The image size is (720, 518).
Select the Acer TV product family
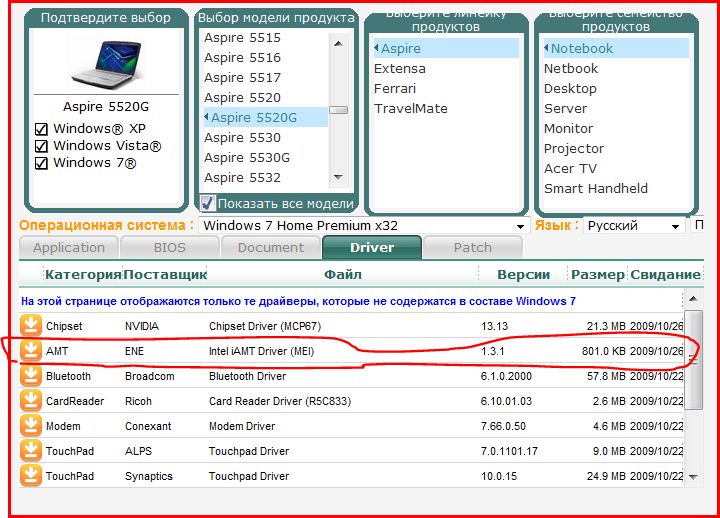[x=570, y=169]
